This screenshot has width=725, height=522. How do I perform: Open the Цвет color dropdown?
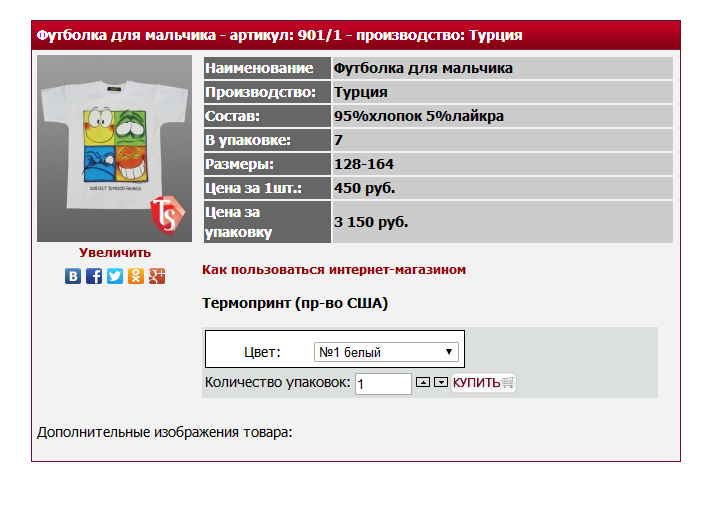386,352
